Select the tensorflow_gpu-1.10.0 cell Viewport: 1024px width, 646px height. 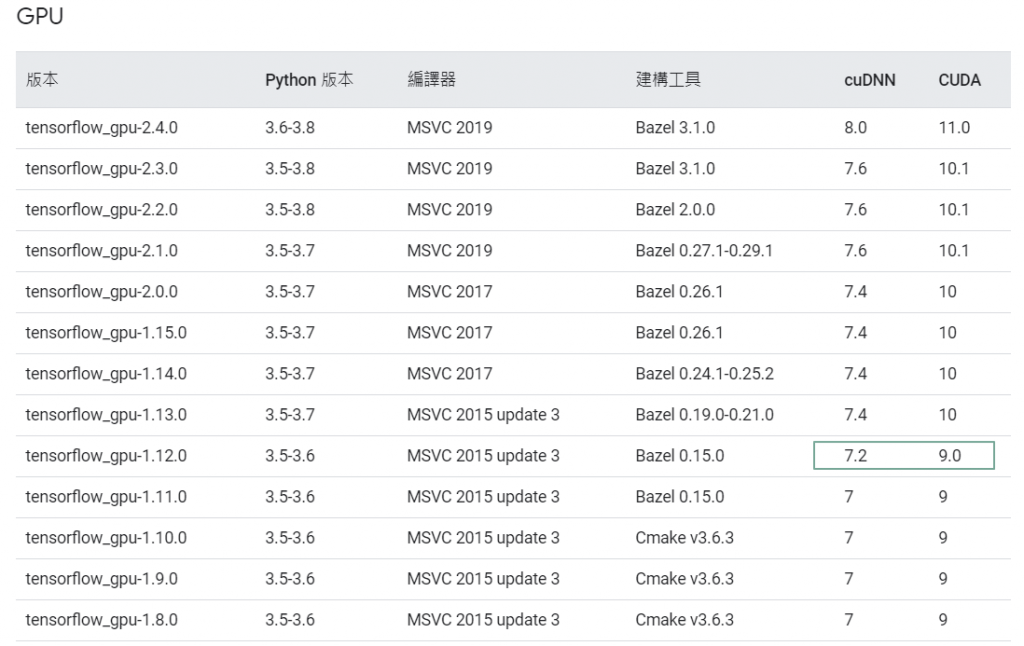[106, 539]
